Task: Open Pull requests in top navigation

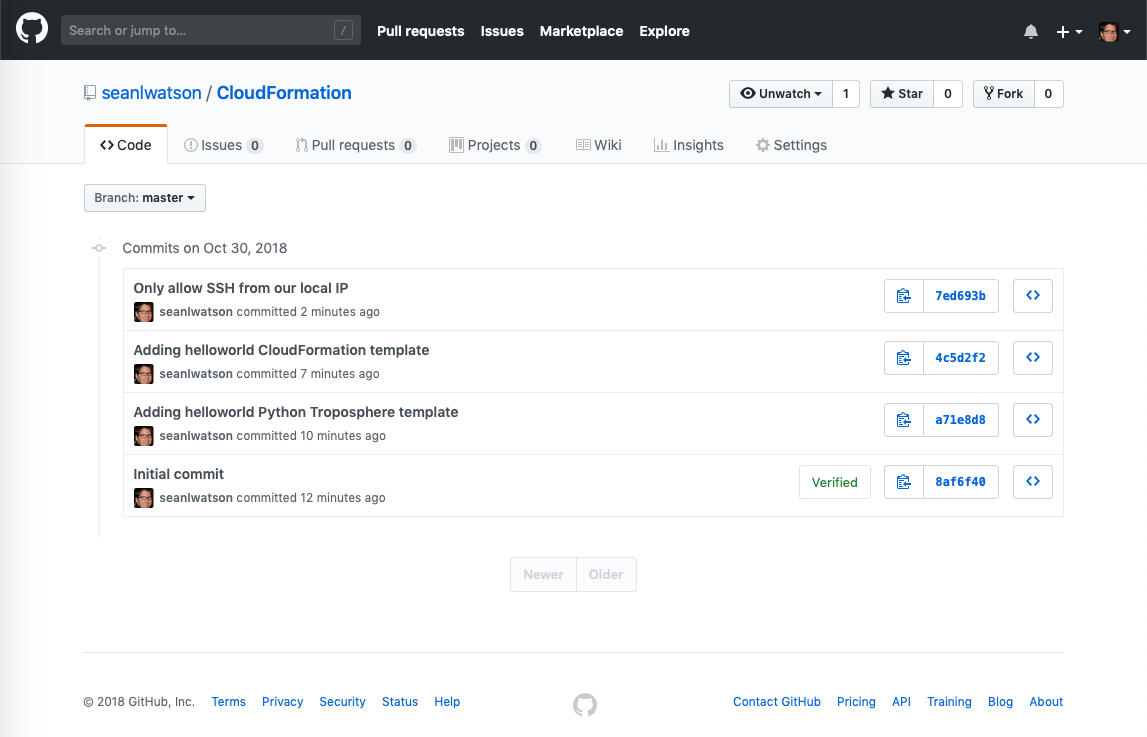Action: 421,31
